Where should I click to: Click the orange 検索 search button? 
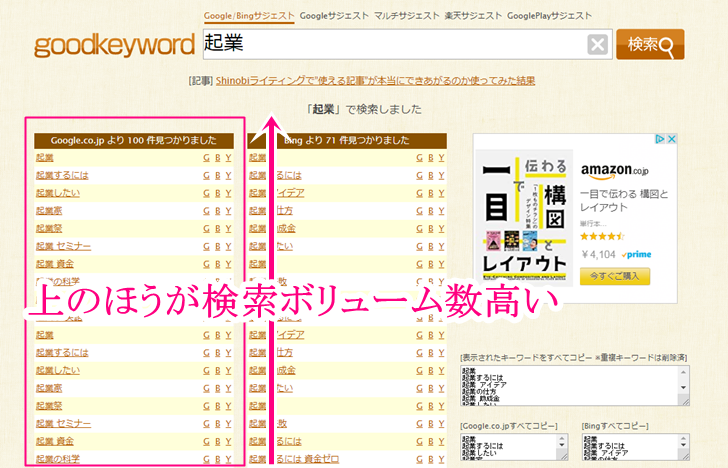(x=650, y=45)
